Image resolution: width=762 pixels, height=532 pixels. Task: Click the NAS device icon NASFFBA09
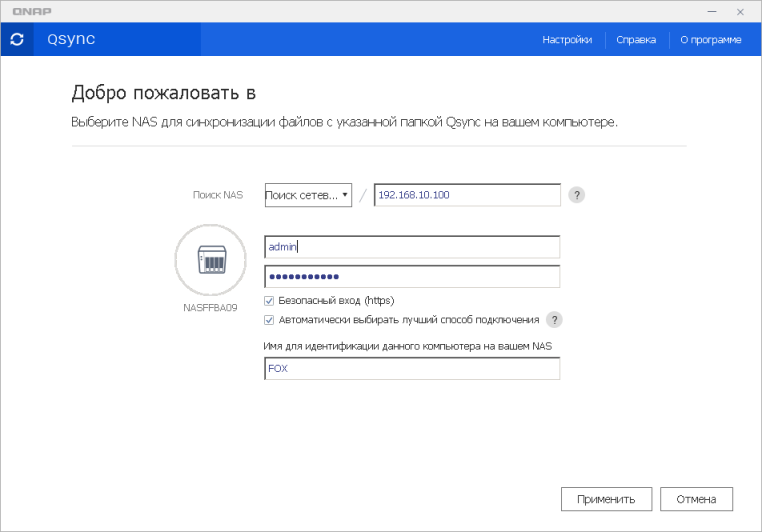211,260
